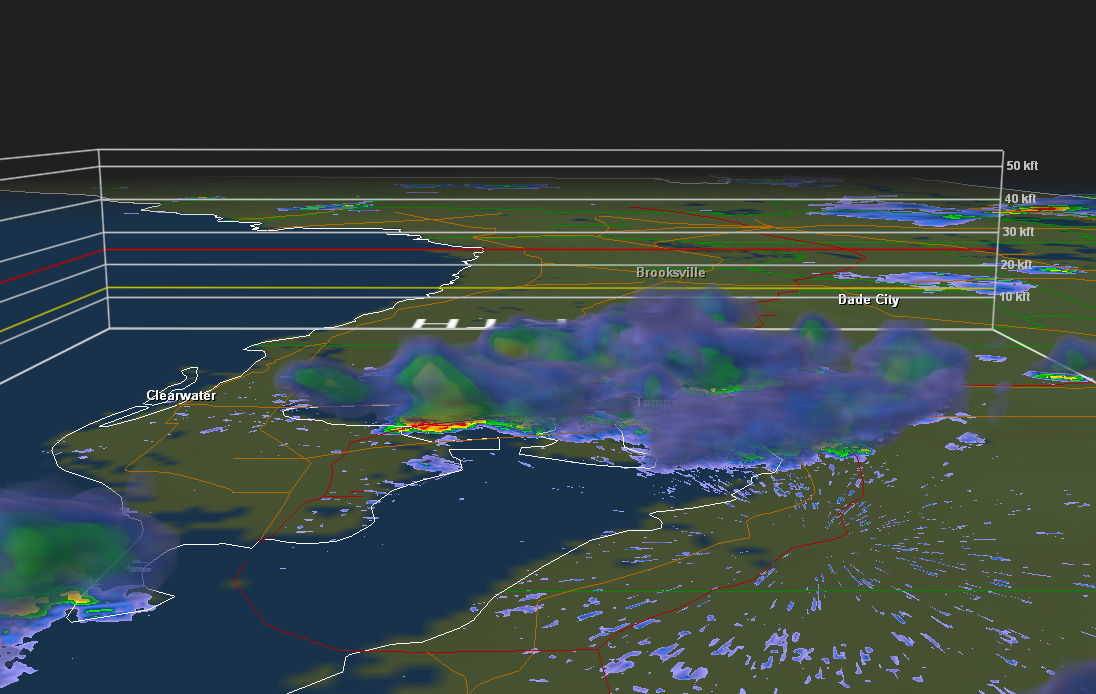This screenshot has width=1096, height=694.
Task: Click the 50 kft altitude label
Action: (1022, 166)
